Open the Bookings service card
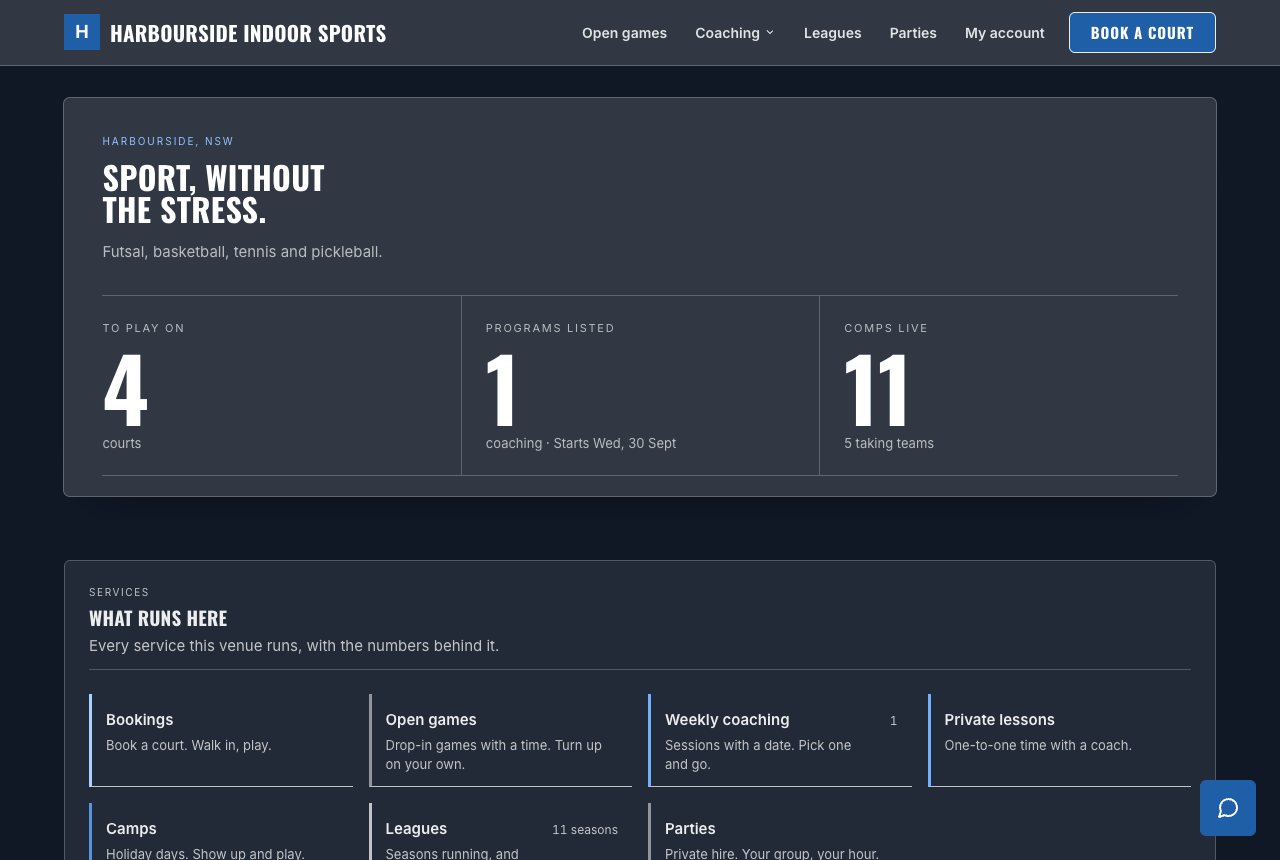The width and height of the screenshot is (1280, 860). pyautogui.click(x=221, y=740)
